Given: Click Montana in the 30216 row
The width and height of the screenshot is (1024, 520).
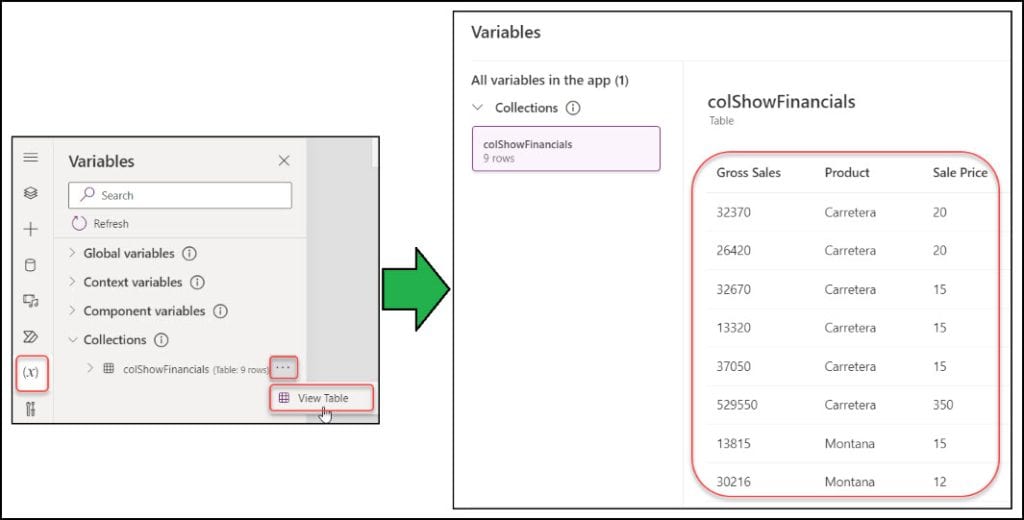Looking at the screenshot, I should [850, 482].
